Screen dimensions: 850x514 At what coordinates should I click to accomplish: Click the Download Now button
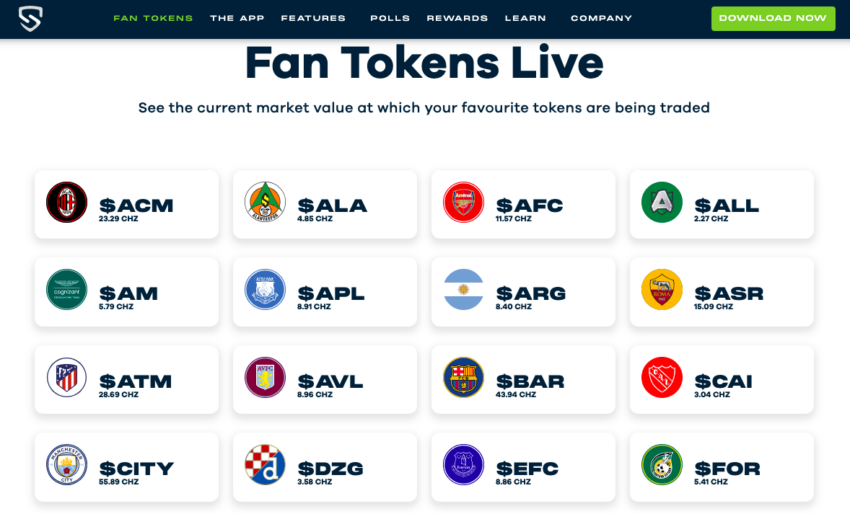[x=773, y=18]
